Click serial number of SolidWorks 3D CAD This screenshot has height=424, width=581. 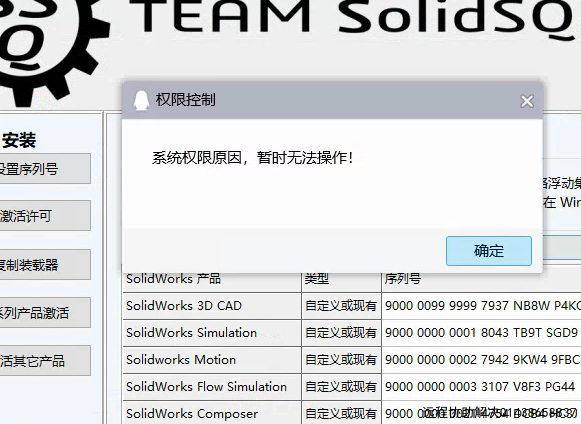point(481,306)
